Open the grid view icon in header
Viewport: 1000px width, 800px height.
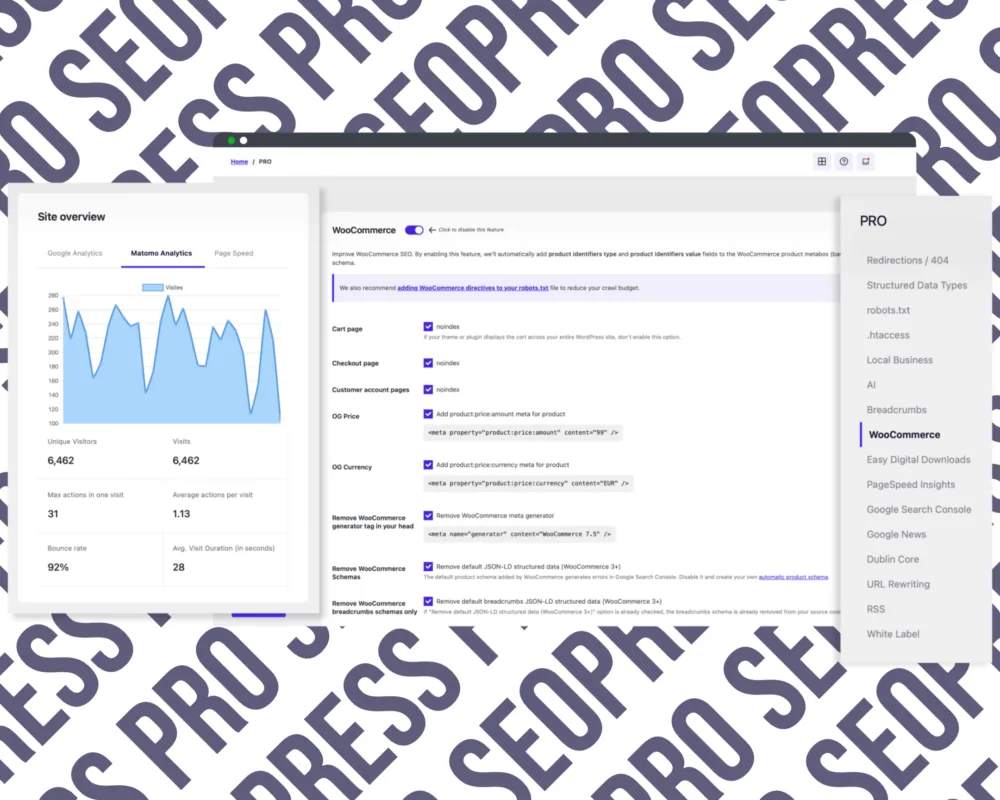(822, 161)
